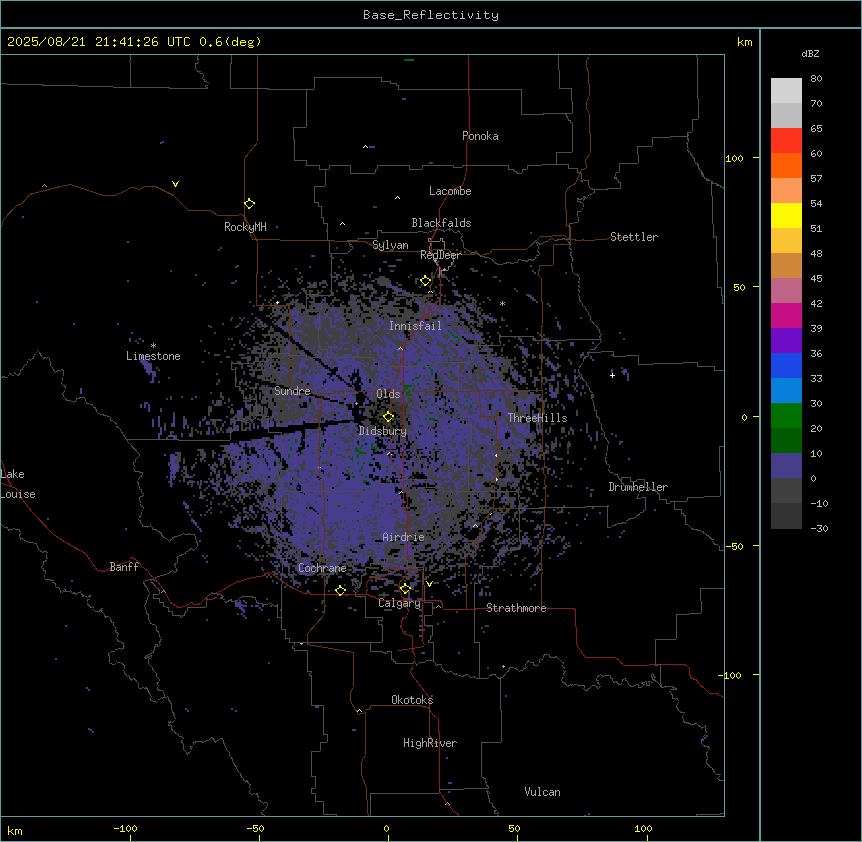The height and width of the screenshot is (842, 862).
Task: Click the -30 value on the dBZ scale
Action: pos(819,528)
